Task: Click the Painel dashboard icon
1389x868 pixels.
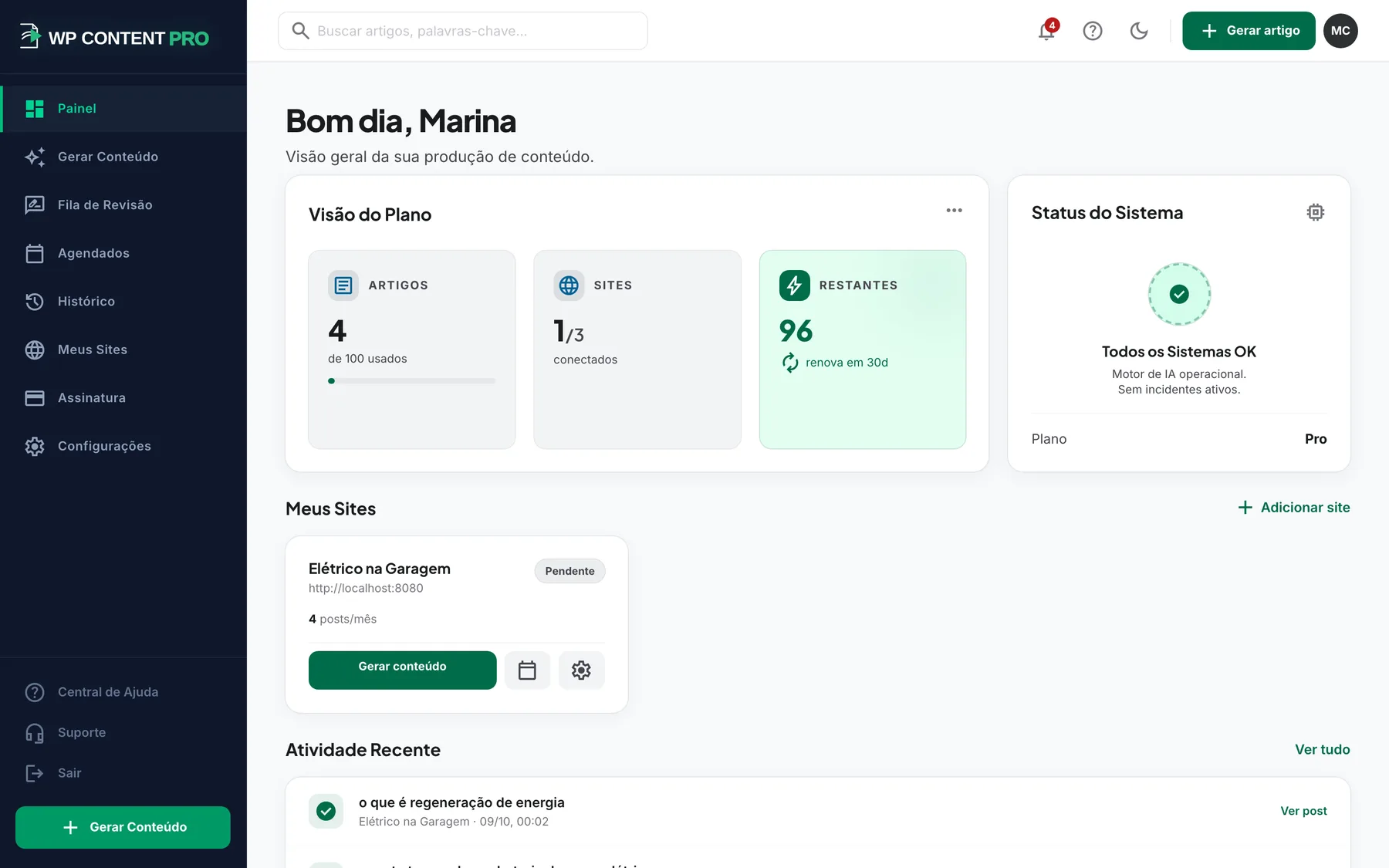Action: click(x=35, y=109)
